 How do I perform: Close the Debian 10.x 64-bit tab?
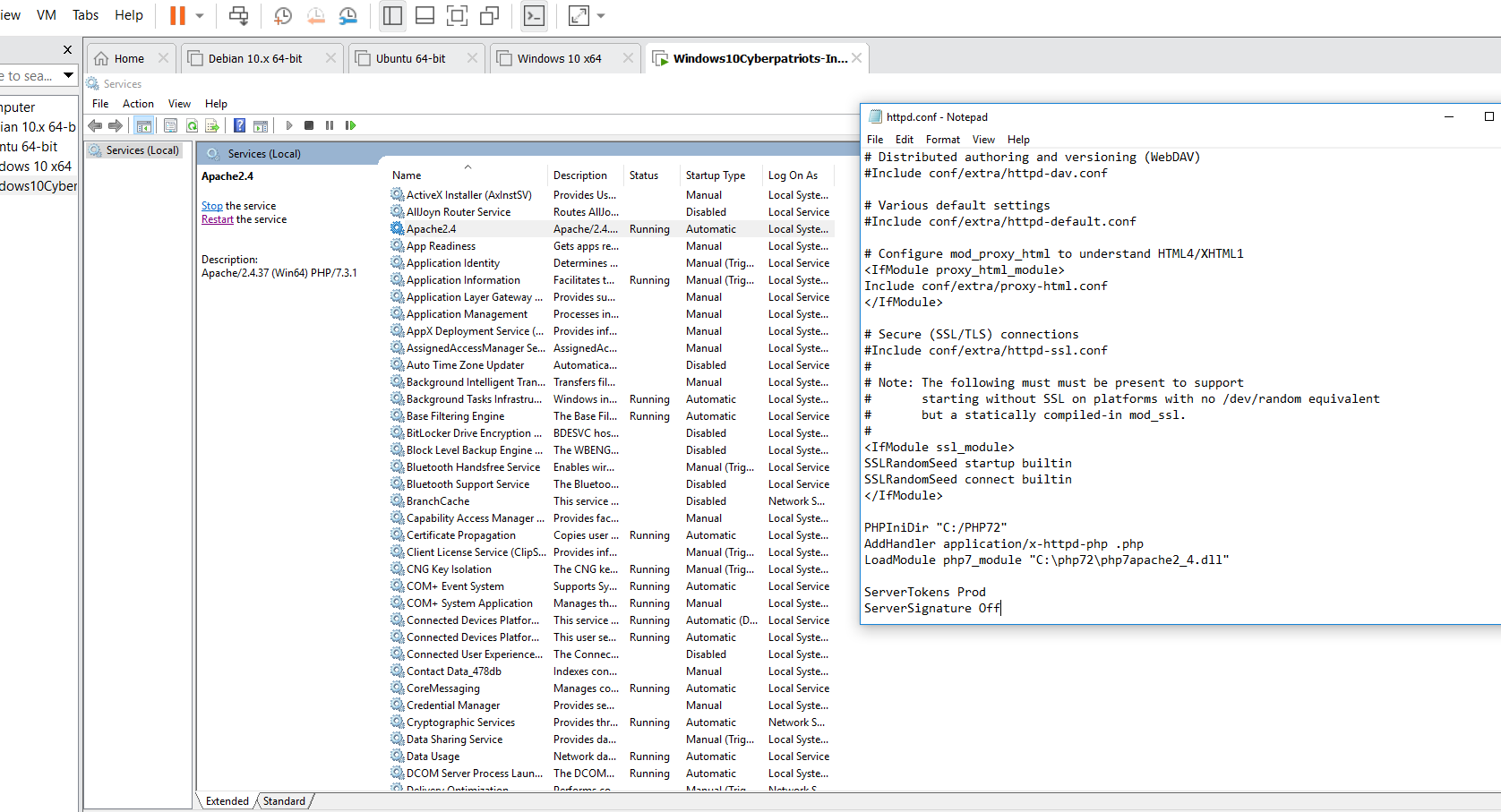click(x=330, y=58)
